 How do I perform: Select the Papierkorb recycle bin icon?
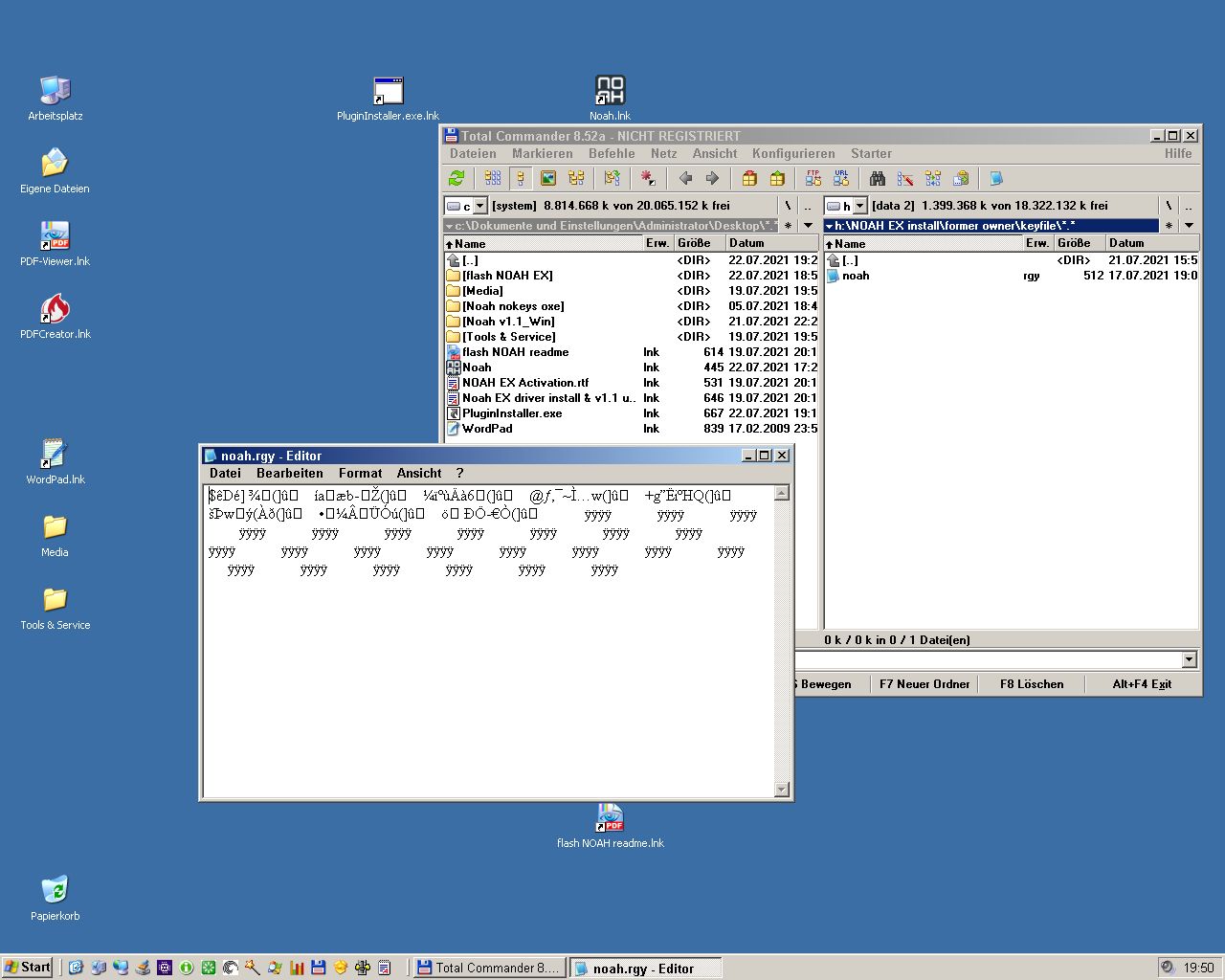click(55, 899)
